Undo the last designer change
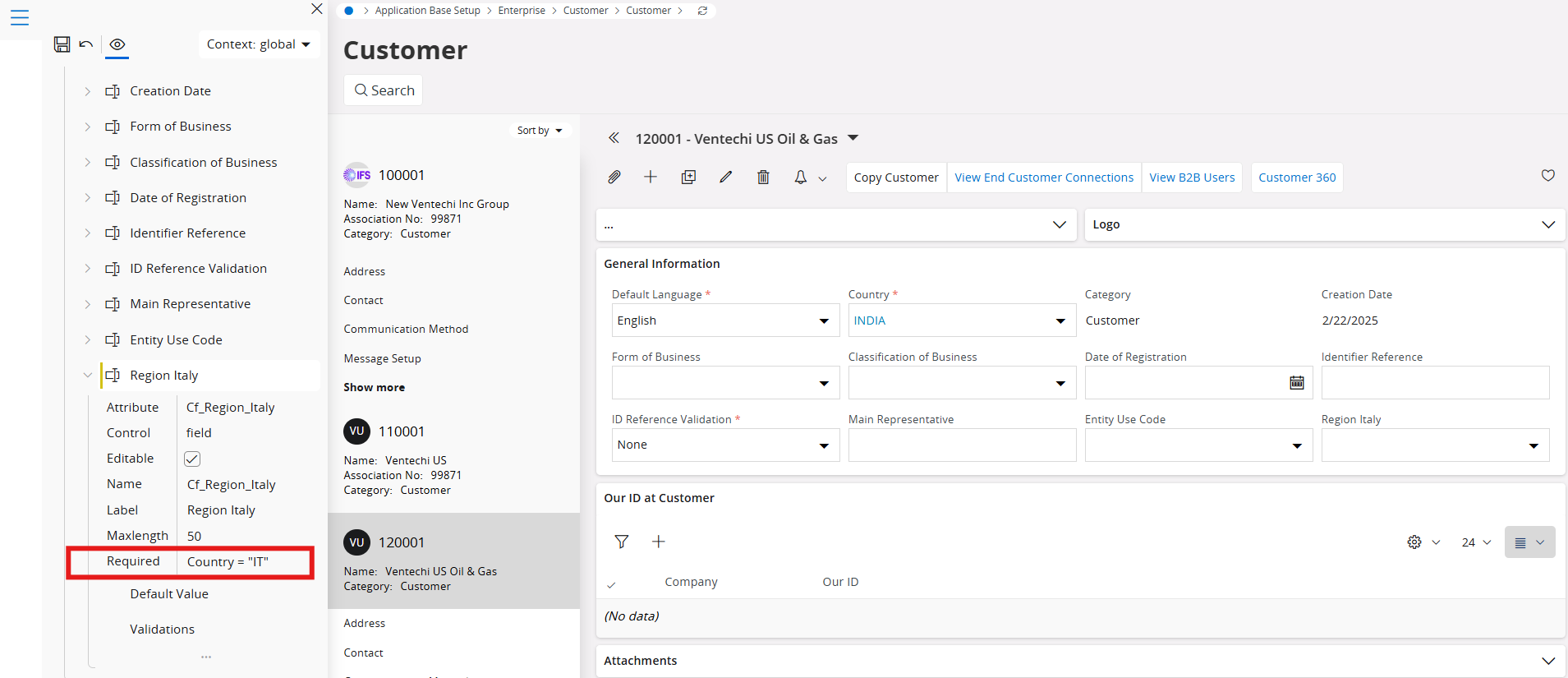1568x678 pixels. click(x=86, y=44)
